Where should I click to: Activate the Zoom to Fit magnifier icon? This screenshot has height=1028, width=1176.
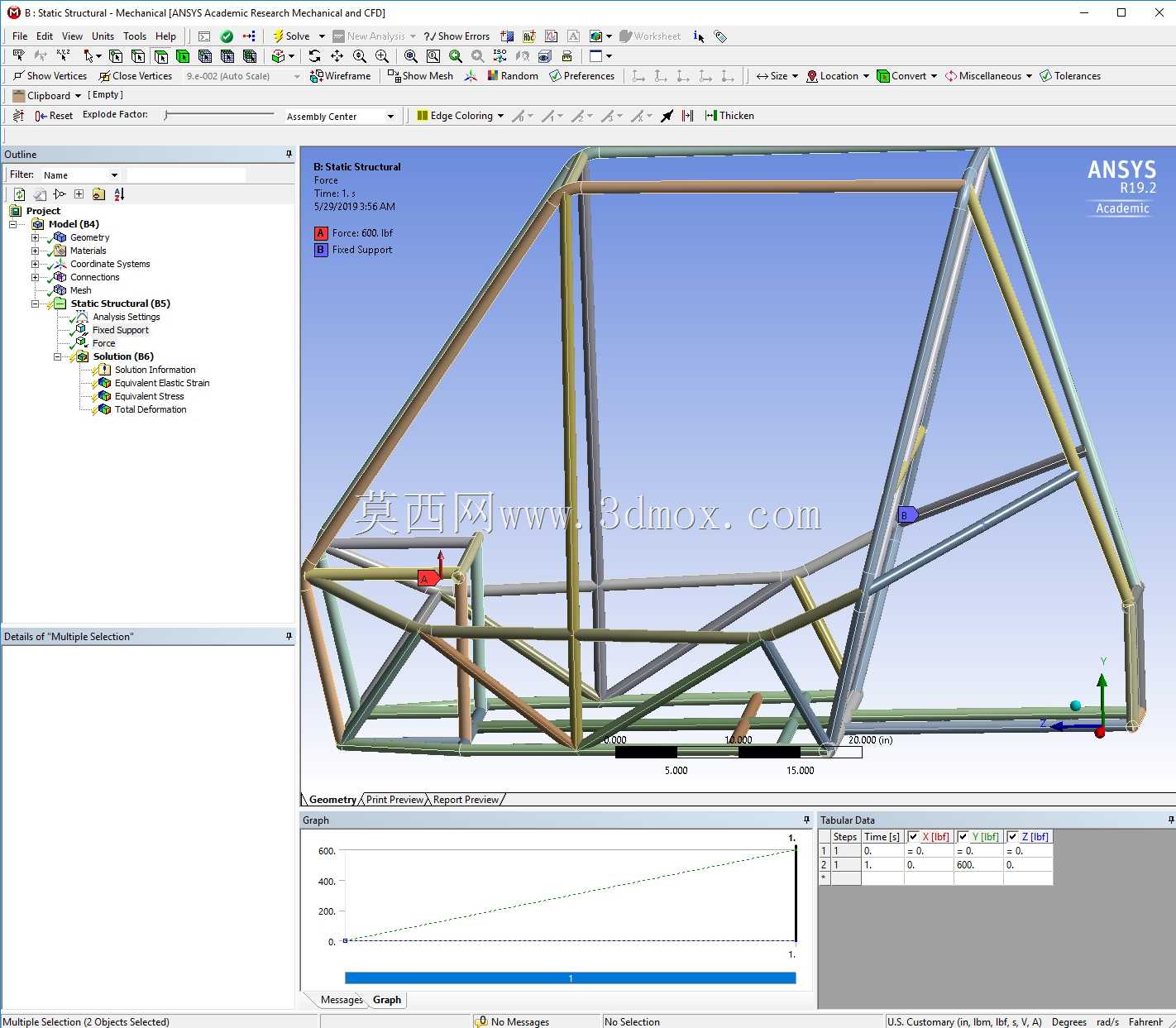(x=411, y=56)
